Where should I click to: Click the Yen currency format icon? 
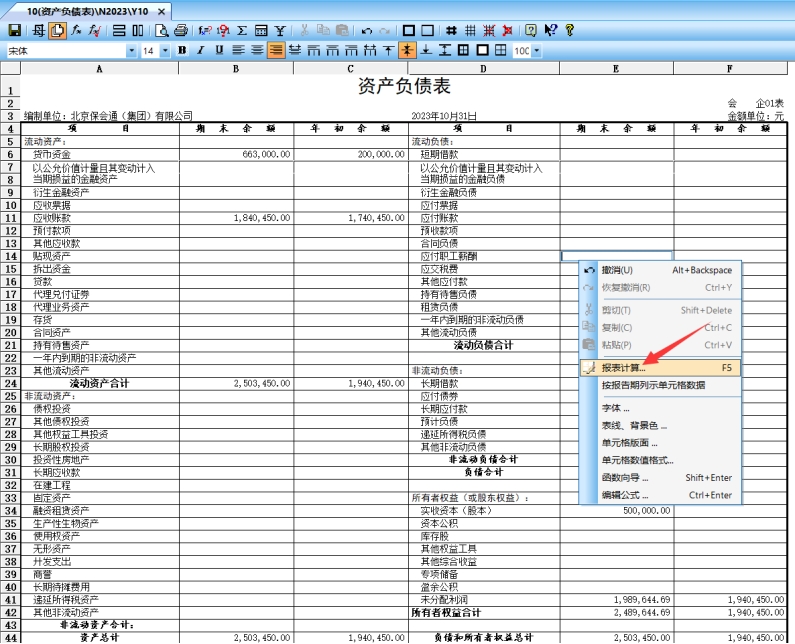(x=279, y=31)
